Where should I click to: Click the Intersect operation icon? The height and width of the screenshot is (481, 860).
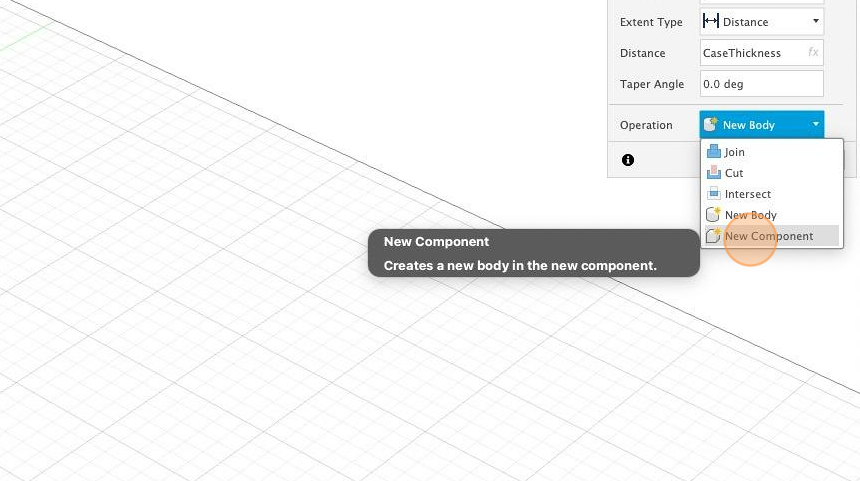pyautogui.click(x=714, y=194)
